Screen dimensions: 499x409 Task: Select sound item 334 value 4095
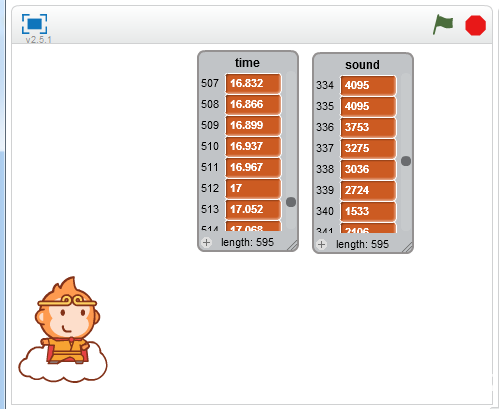368,85
